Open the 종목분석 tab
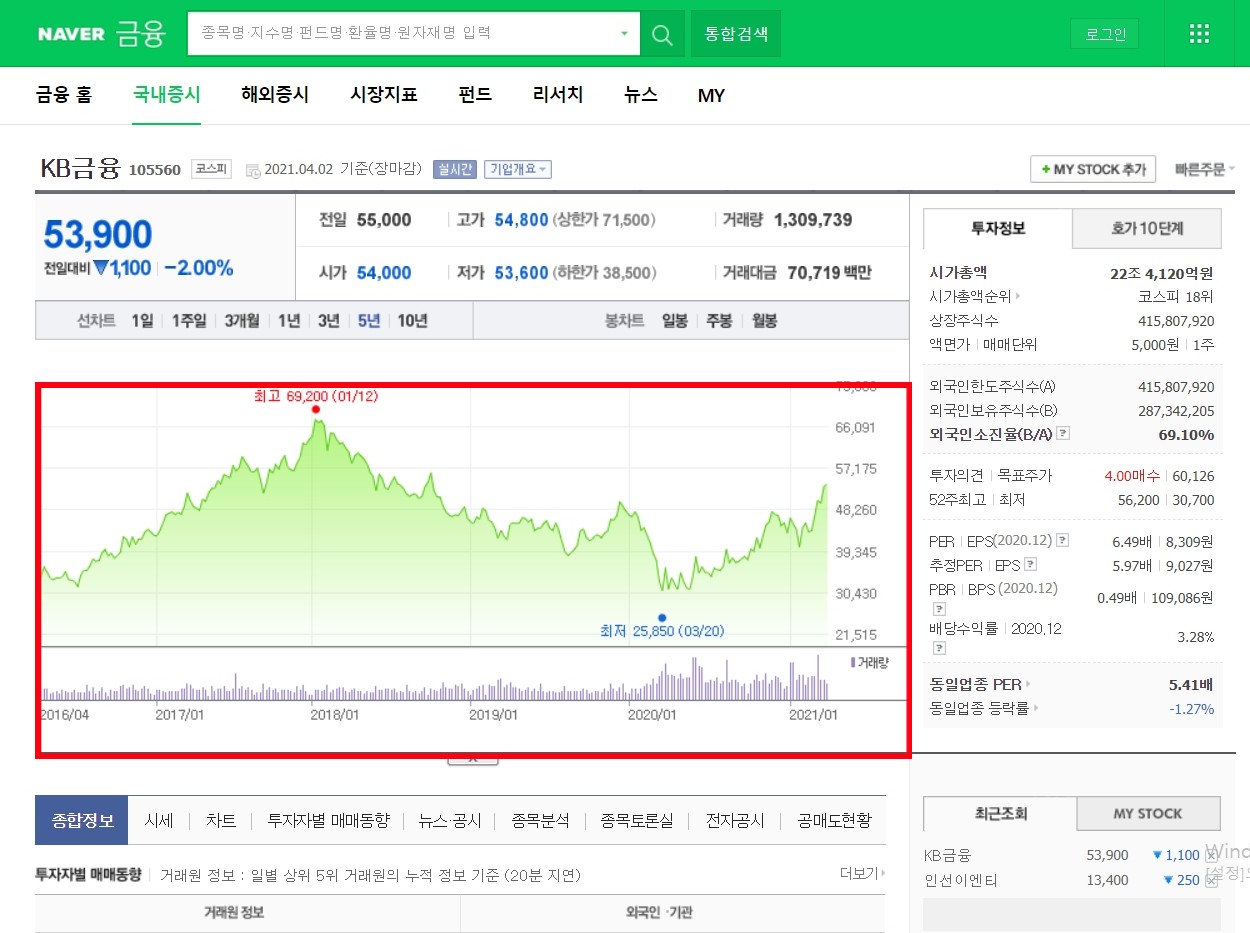Image resolution: width=1250 pixels, height=933 pixels. [540, 821]
